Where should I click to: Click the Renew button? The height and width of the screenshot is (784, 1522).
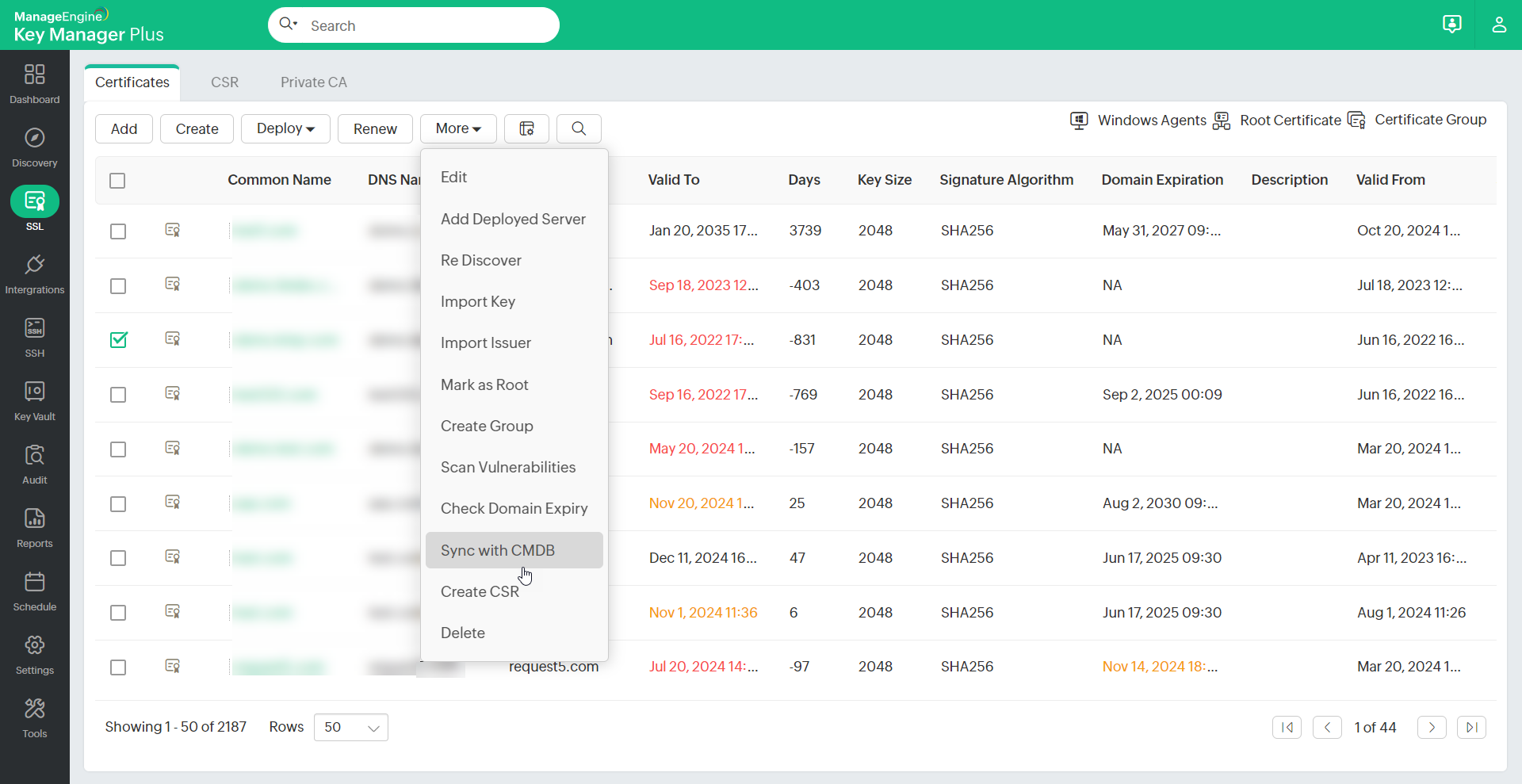(x=375, y=128)
